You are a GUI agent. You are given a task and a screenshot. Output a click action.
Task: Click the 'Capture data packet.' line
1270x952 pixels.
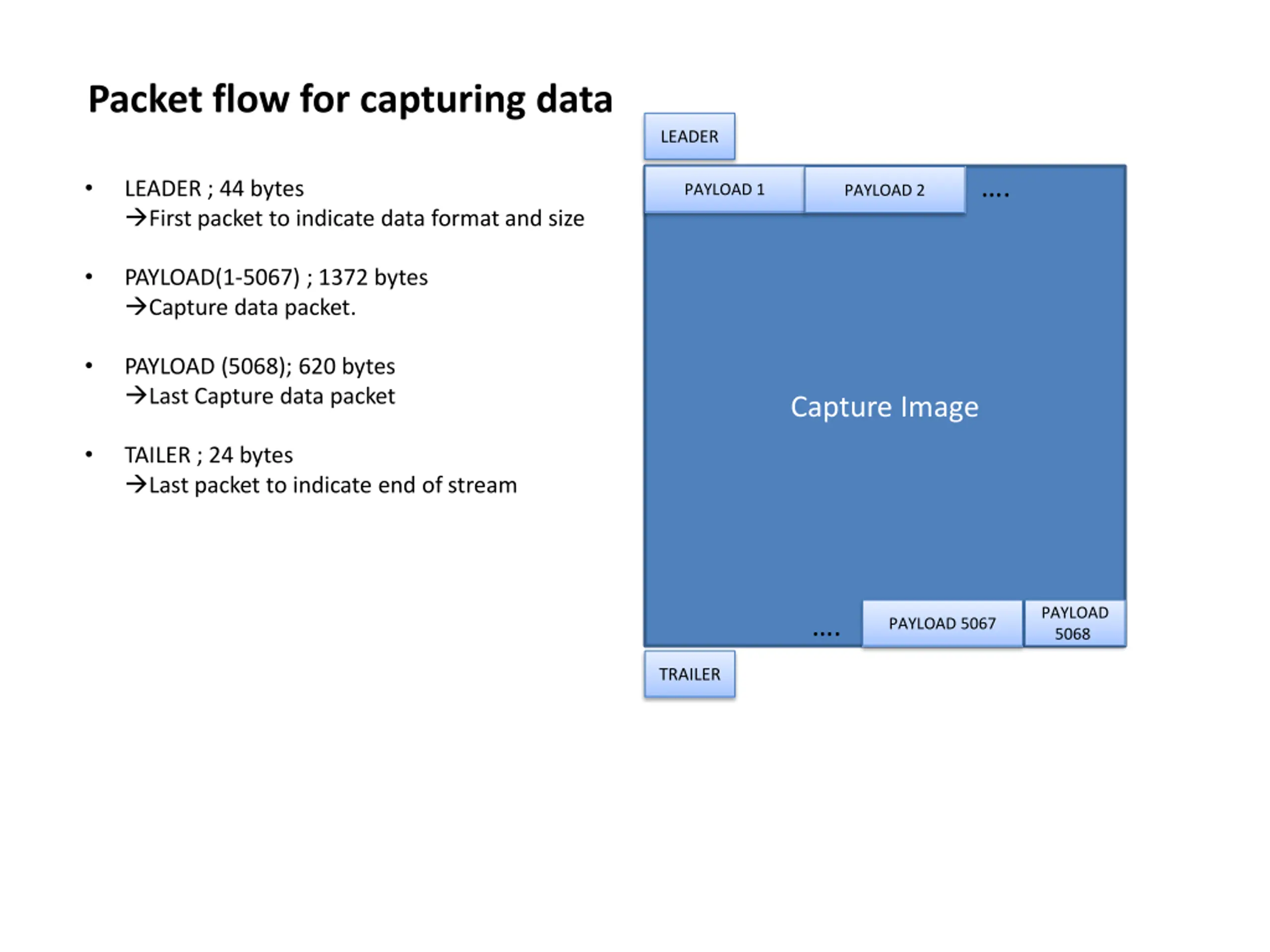point(241,307)
